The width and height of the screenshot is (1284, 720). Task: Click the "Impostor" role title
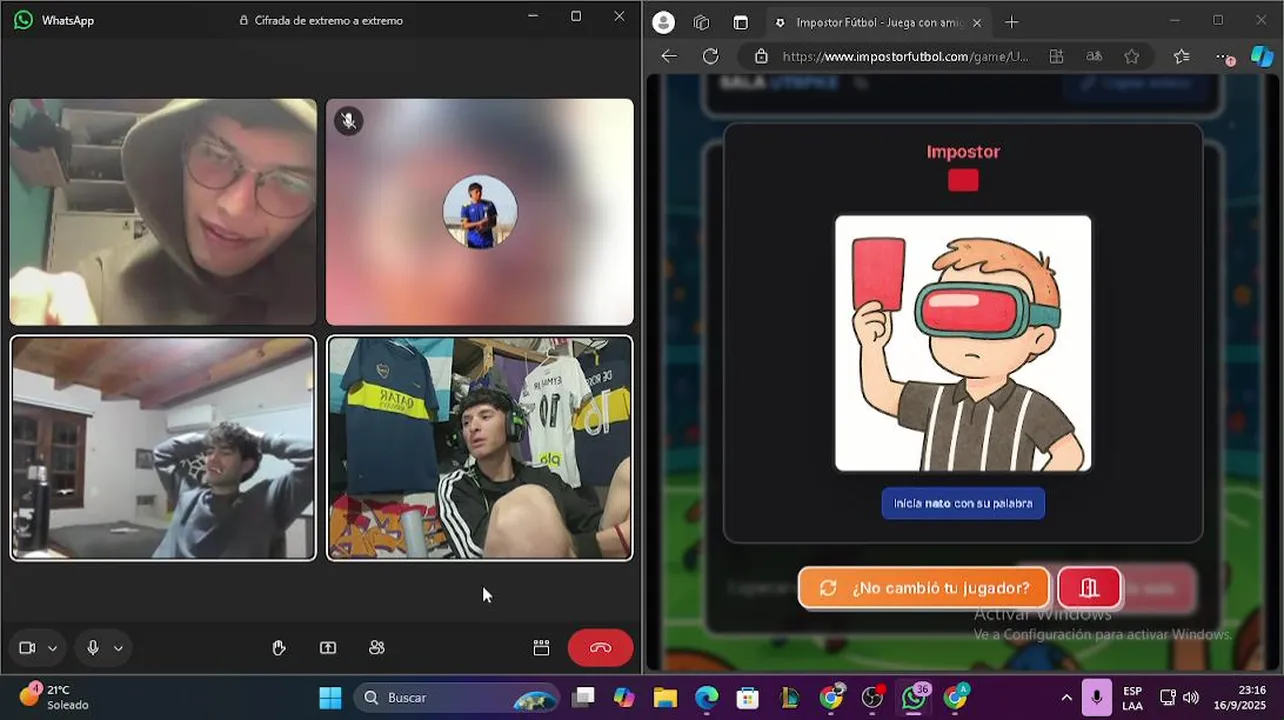[963, 152]
